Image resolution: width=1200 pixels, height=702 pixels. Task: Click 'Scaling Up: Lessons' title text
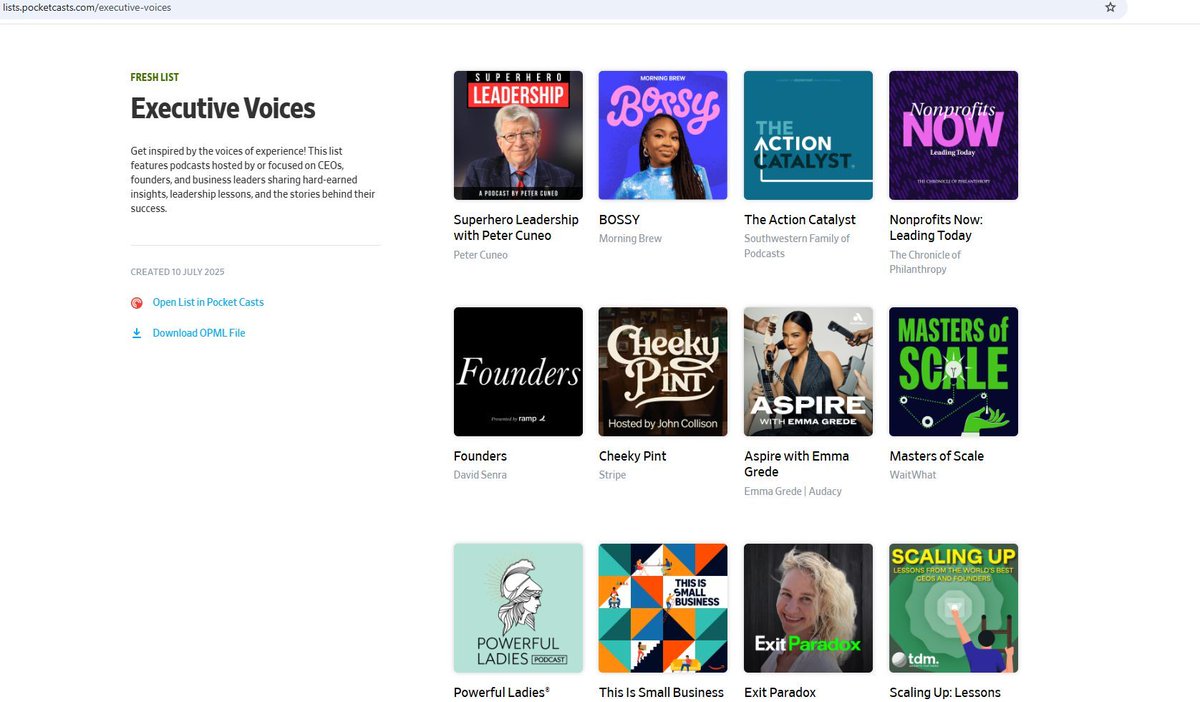(945, 692)
